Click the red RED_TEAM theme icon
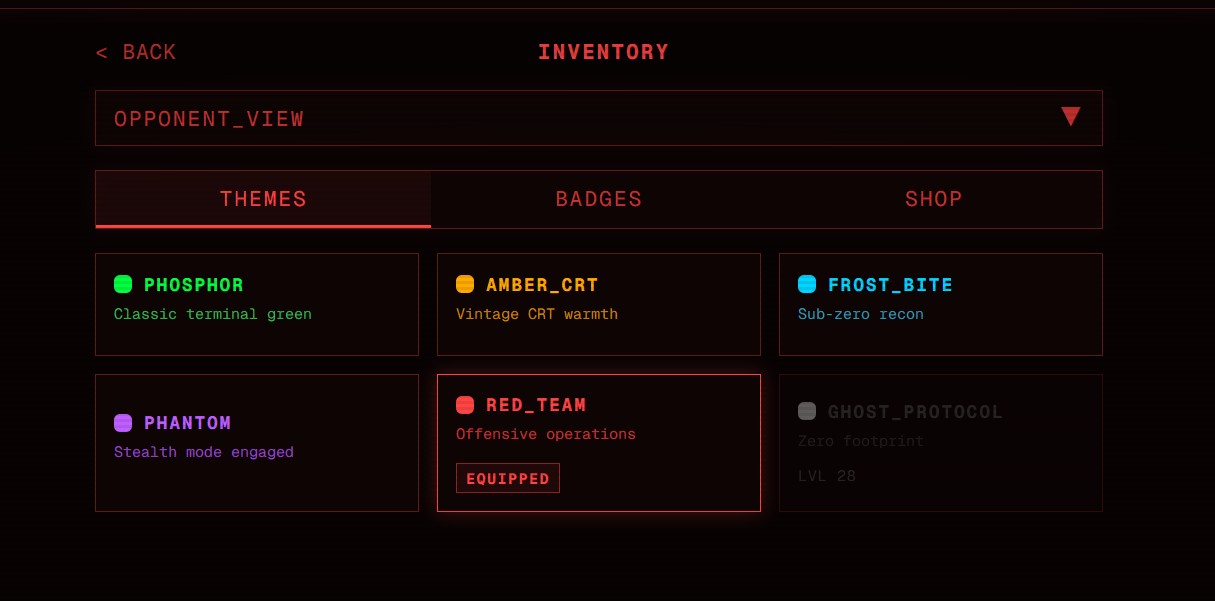 tap(465, 404)
